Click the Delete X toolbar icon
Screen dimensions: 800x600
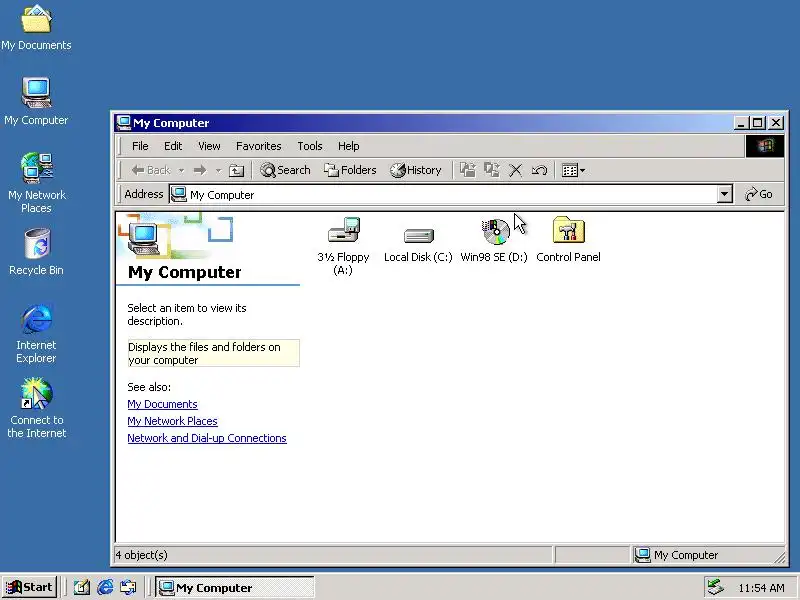point(515,170)
